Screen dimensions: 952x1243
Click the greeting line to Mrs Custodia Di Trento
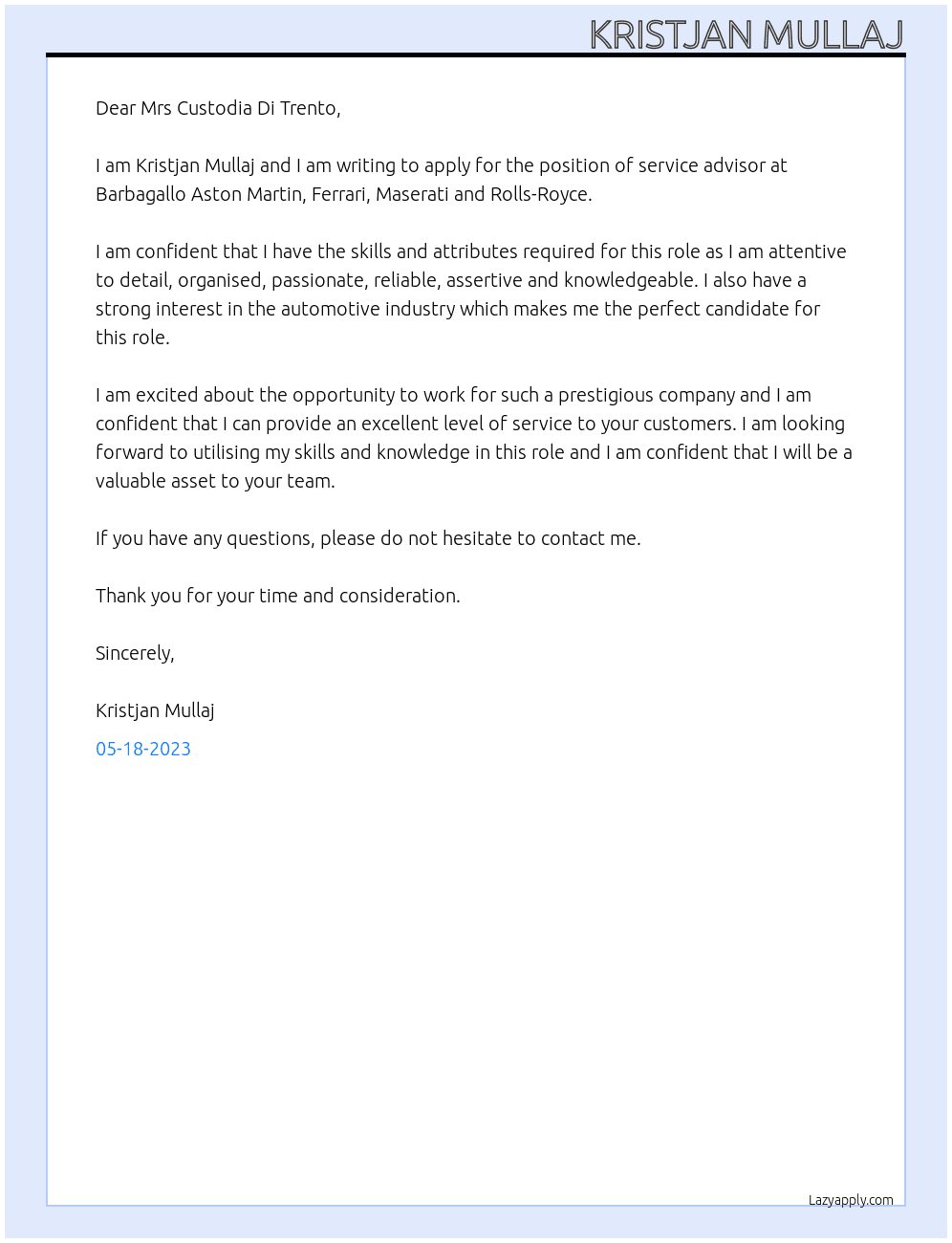[218, 108]
